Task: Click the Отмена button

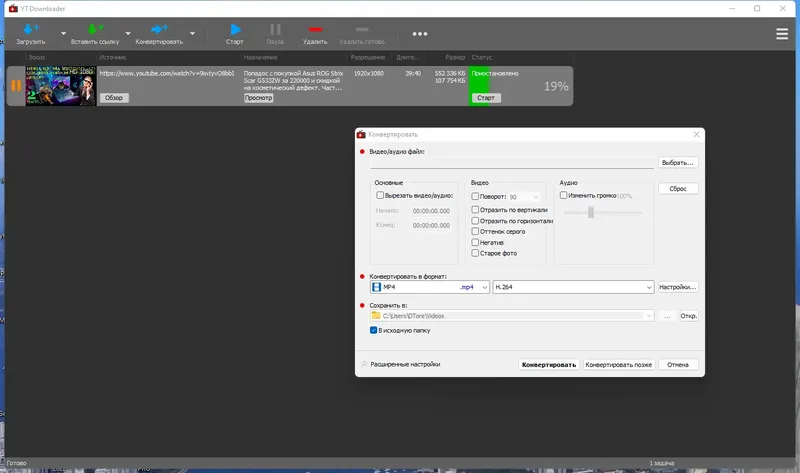Action: tap(678, 365)
